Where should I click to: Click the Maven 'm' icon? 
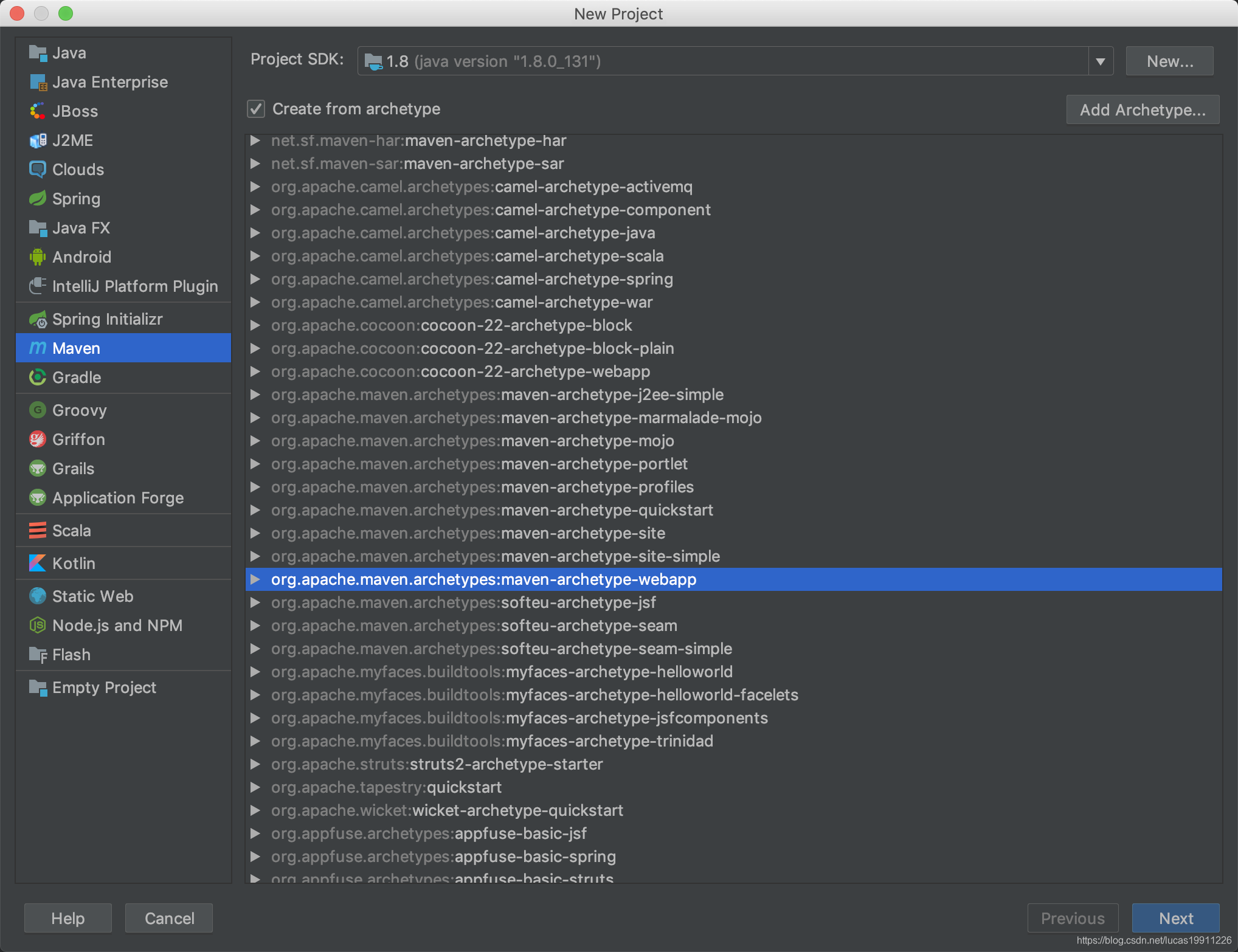(x=38, y=348)
